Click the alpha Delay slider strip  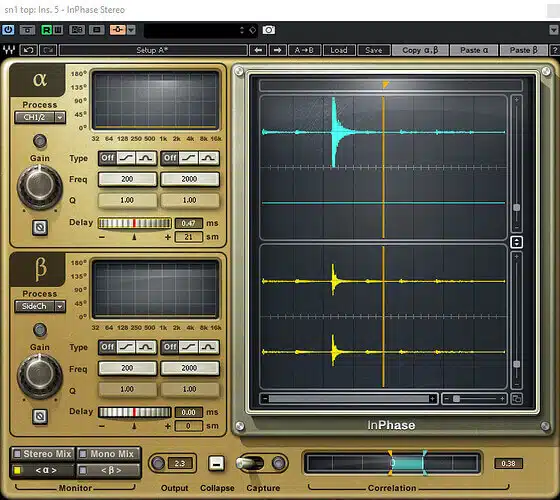(x=135, y=223)
